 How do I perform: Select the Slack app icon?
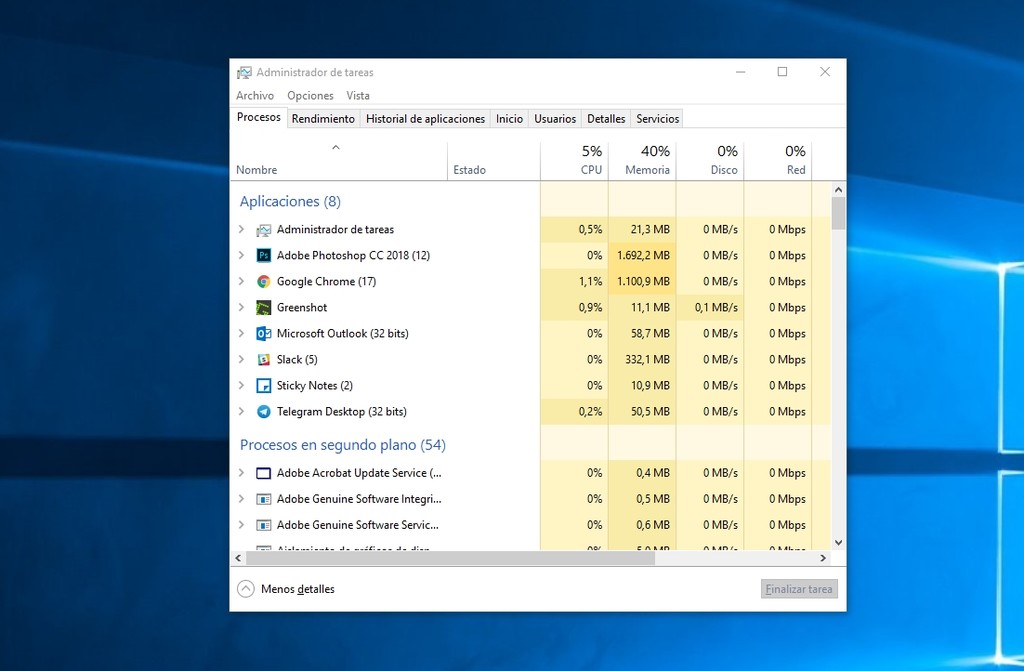[x=263, y=359]
